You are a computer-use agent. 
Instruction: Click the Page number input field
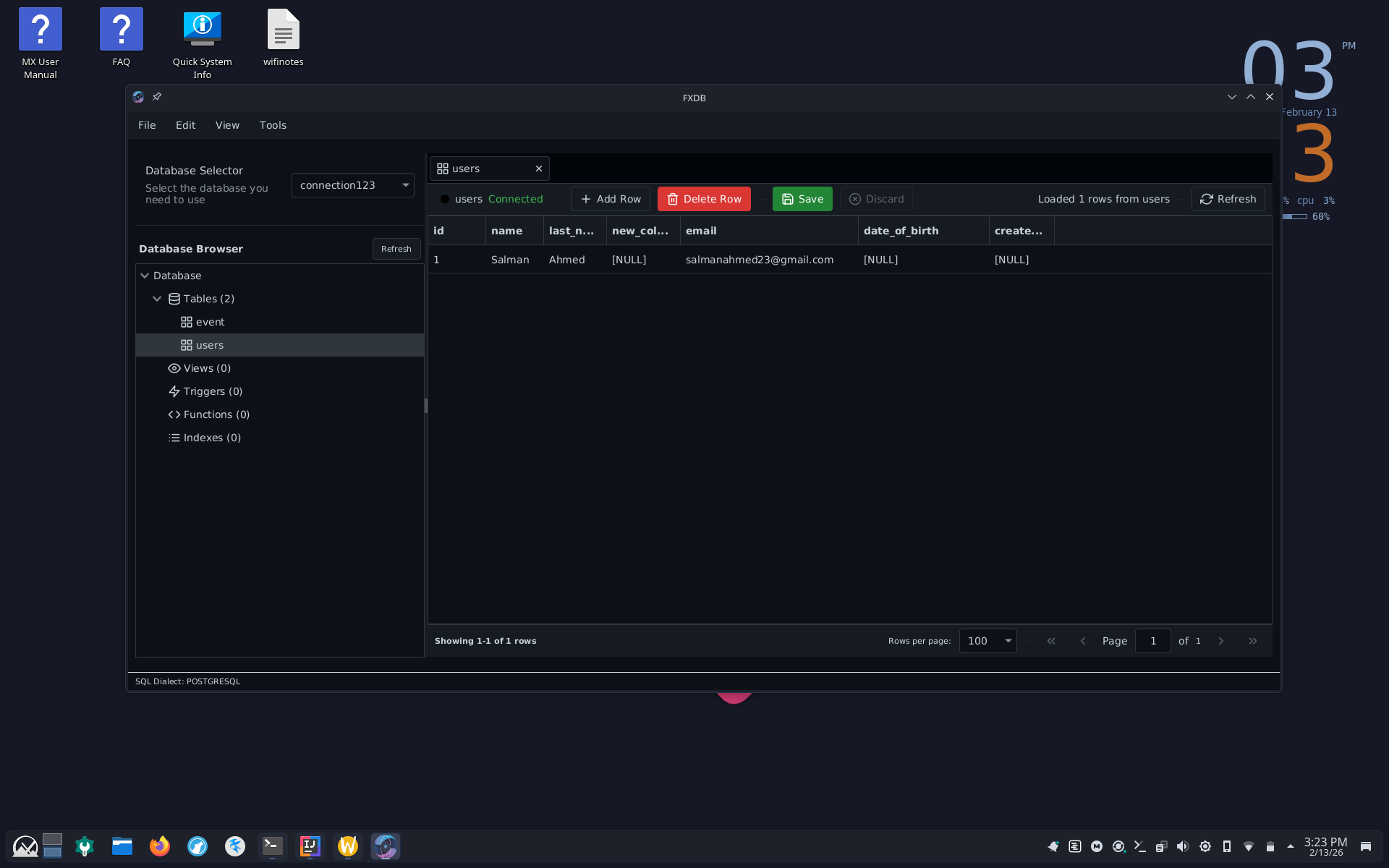[1152, 641]
